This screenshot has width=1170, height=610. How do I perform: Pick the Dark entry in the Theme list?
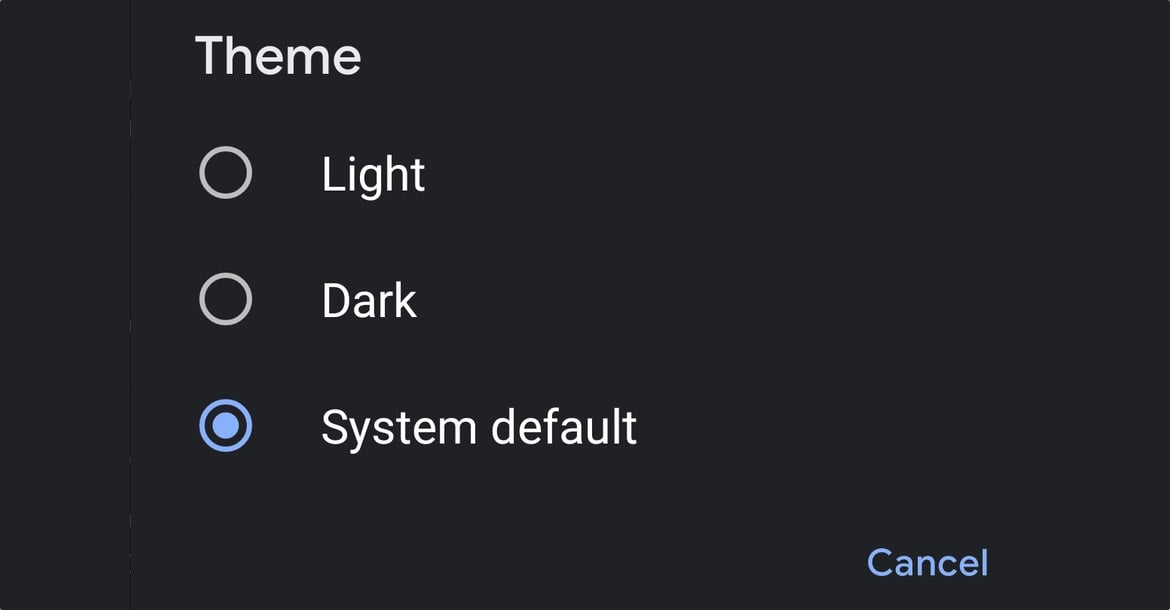[369, 300]
